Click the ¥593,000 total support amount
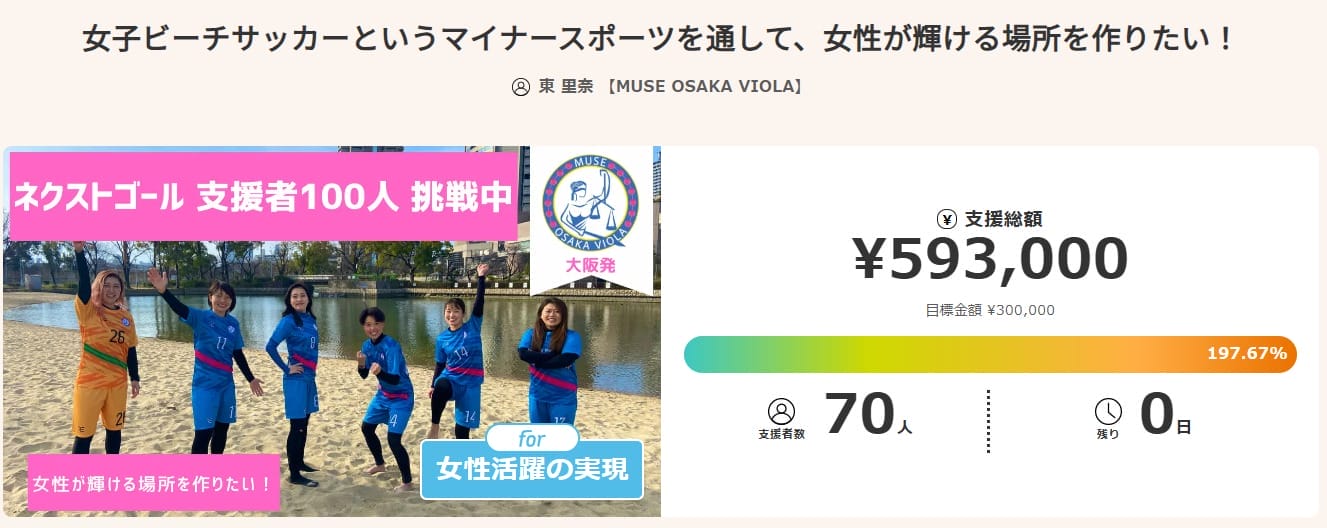Screen dimensions: 1327x528 pyautogui.click(x=990, y=260)
